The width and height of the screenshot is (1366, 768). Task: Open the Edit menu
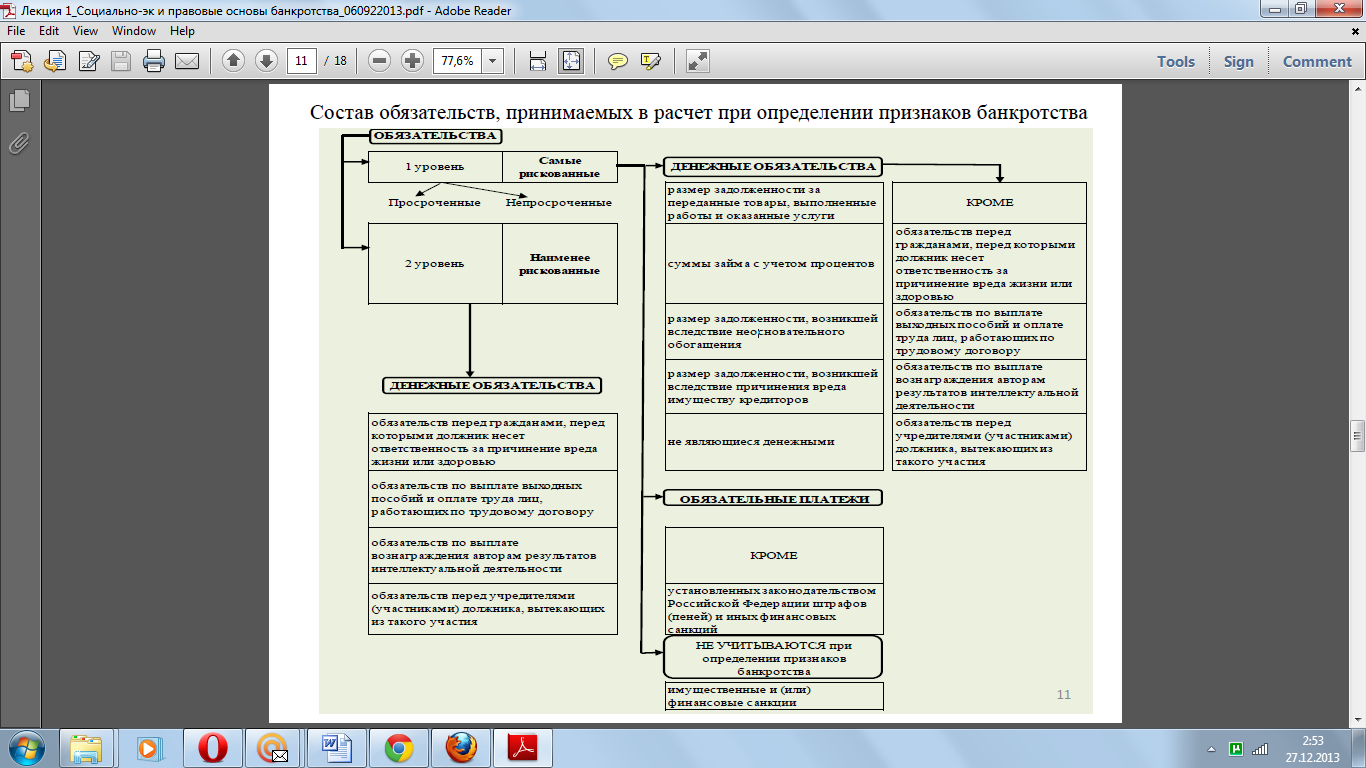pos(49,31)
